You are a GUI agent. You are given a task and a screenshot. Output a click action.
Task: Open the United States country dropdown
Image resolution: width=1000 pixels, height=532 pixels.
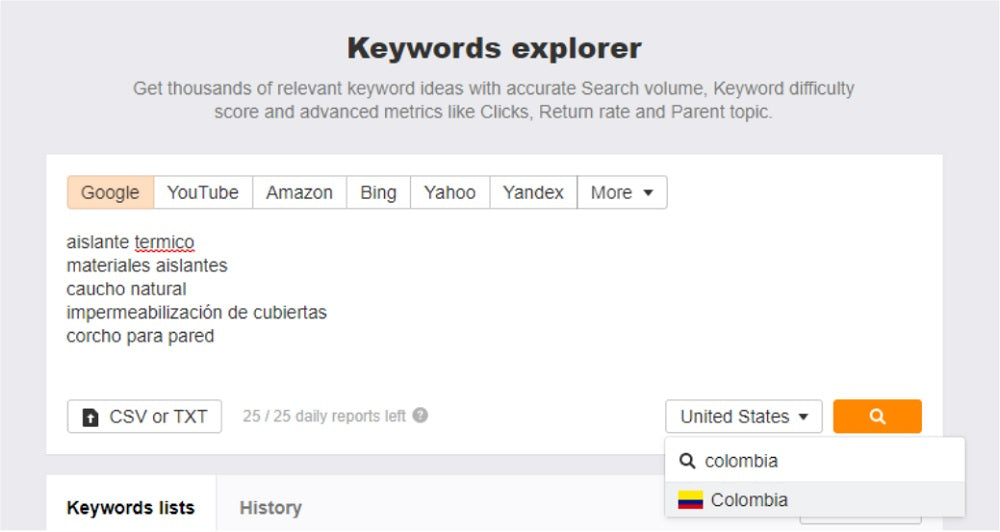point(744,417)
